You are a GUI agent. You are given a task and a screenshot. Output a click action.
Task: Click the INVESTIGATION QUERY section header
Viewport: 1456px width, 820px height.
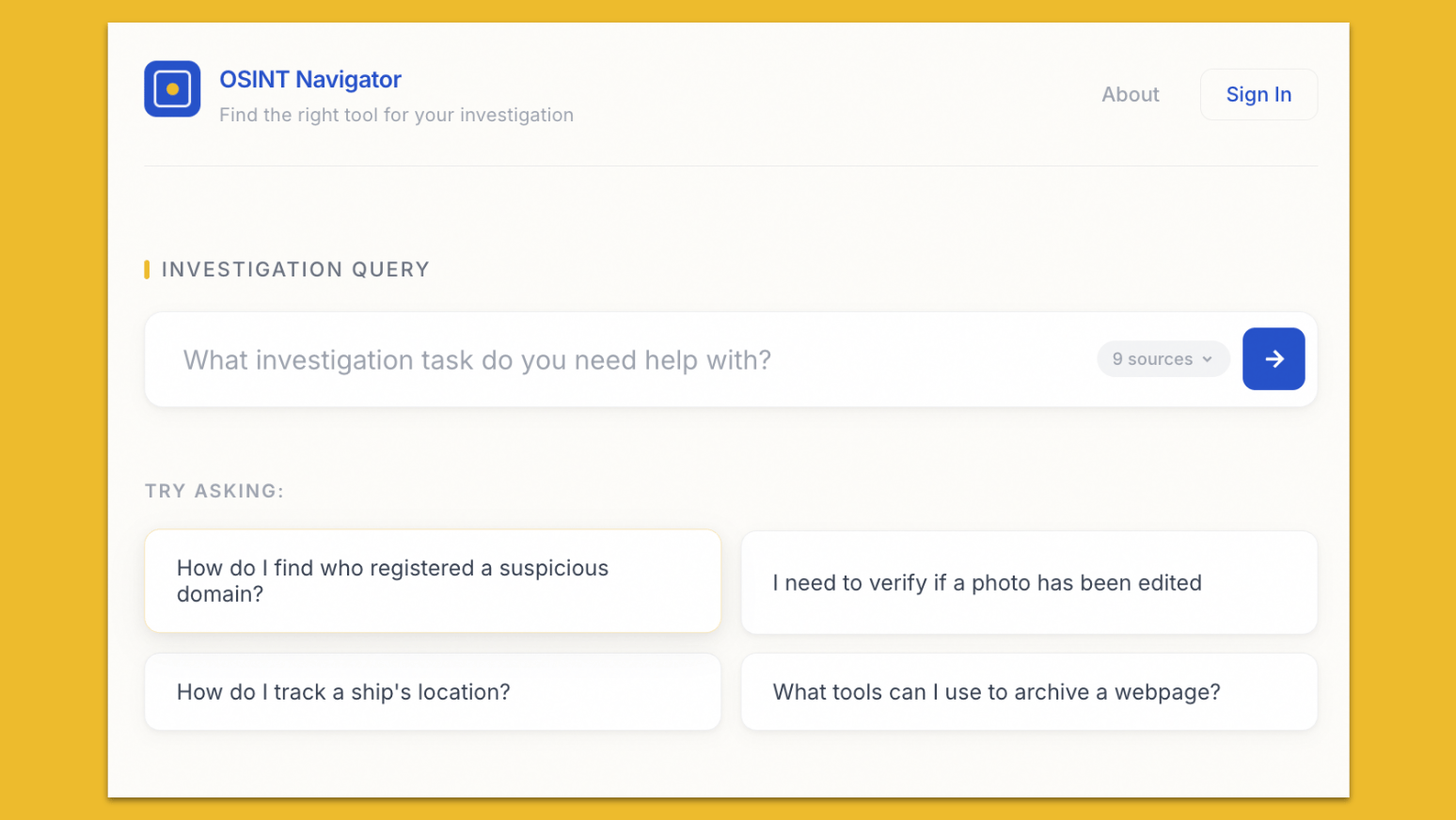click(295, 269)
